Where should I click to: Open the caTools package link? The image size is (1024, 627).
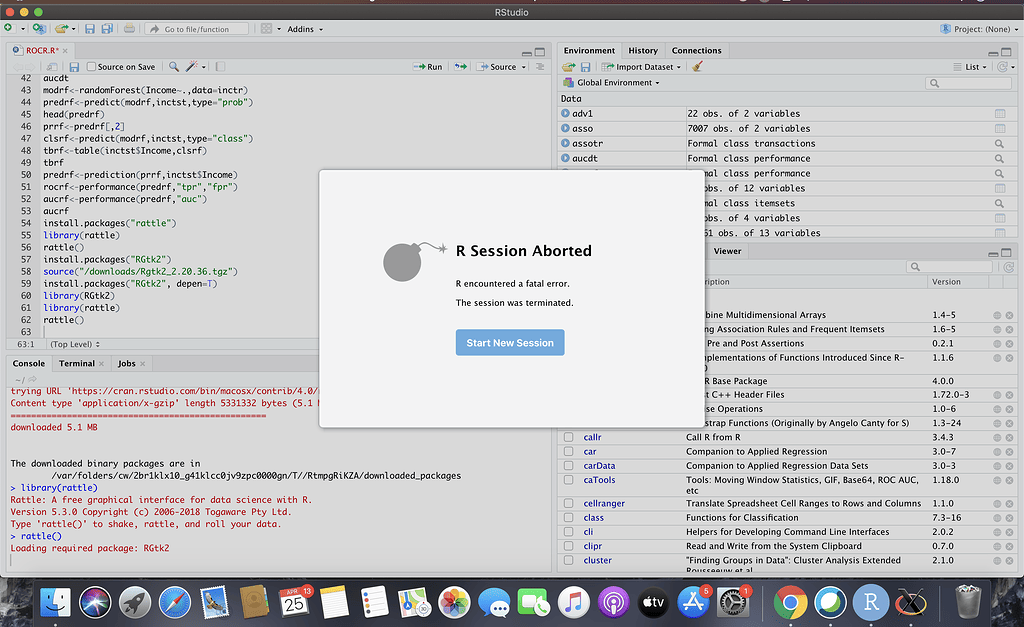[x=600, y=480]
